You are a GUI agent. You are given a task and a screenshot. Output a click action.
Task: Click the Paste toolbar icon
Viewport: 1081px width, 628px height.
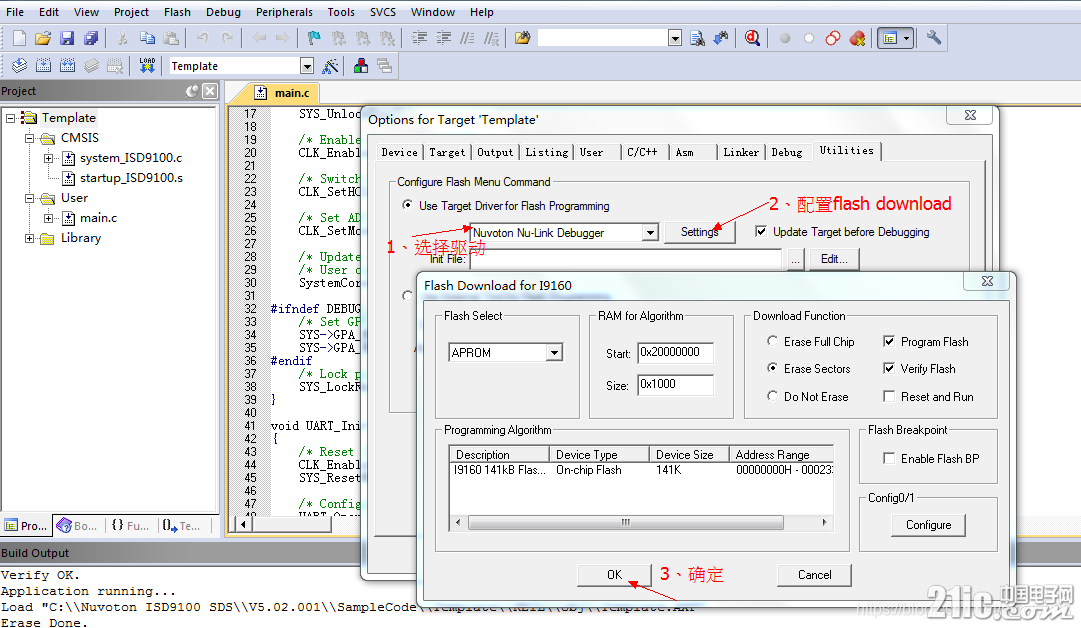(x=171, y=38)
